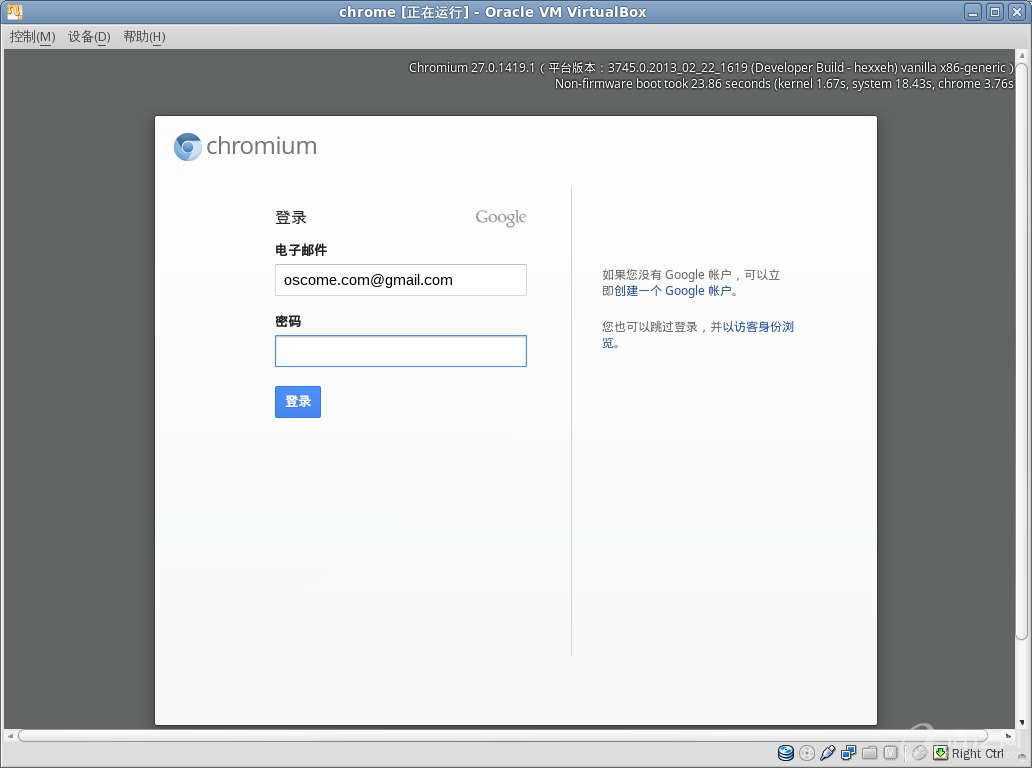Image resolution: width=1032 pixels, height=768 pixels.
Task: Click the 创建一个 Google 帐户 link
Action: tap(672, 291)
